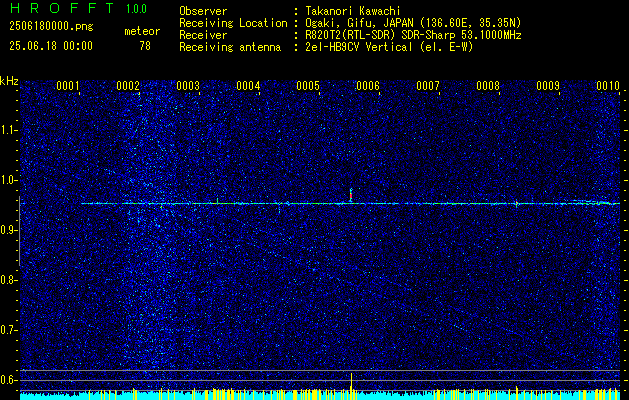Click the kHz axis label

(9, 81)
